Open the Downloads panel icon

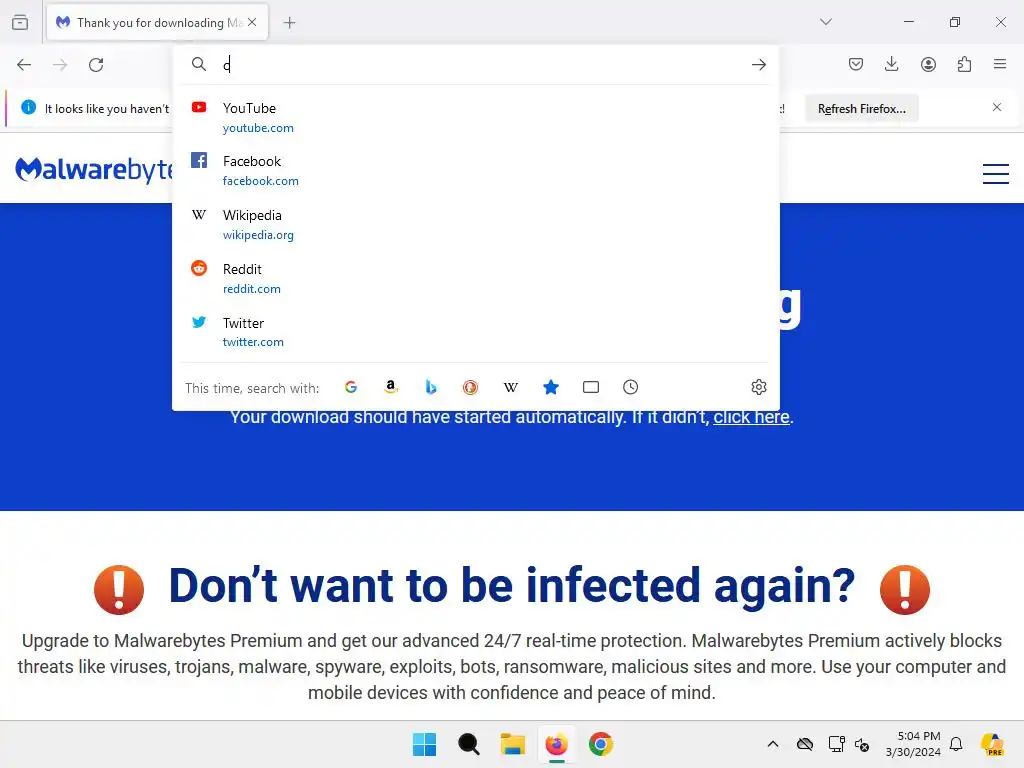tap(891, 64)
